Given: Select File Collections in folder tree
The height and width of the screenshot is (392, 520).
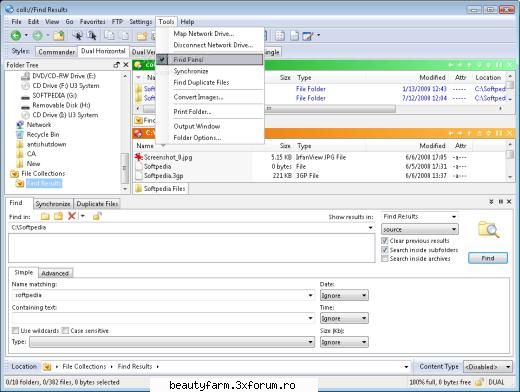Looking at the screenshot, I should [43, 173].
